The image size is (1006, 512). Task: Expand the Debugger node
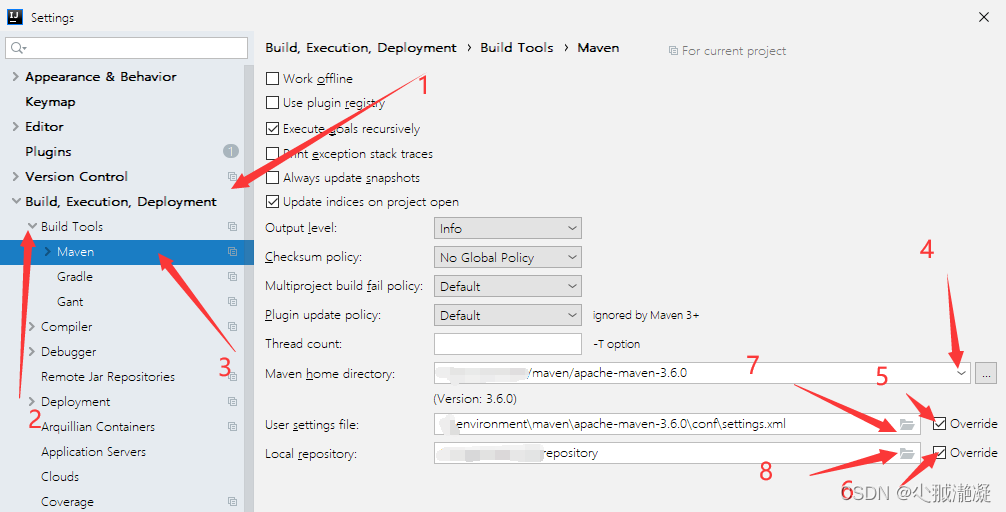pyautogui.click(x=31, y=352)
